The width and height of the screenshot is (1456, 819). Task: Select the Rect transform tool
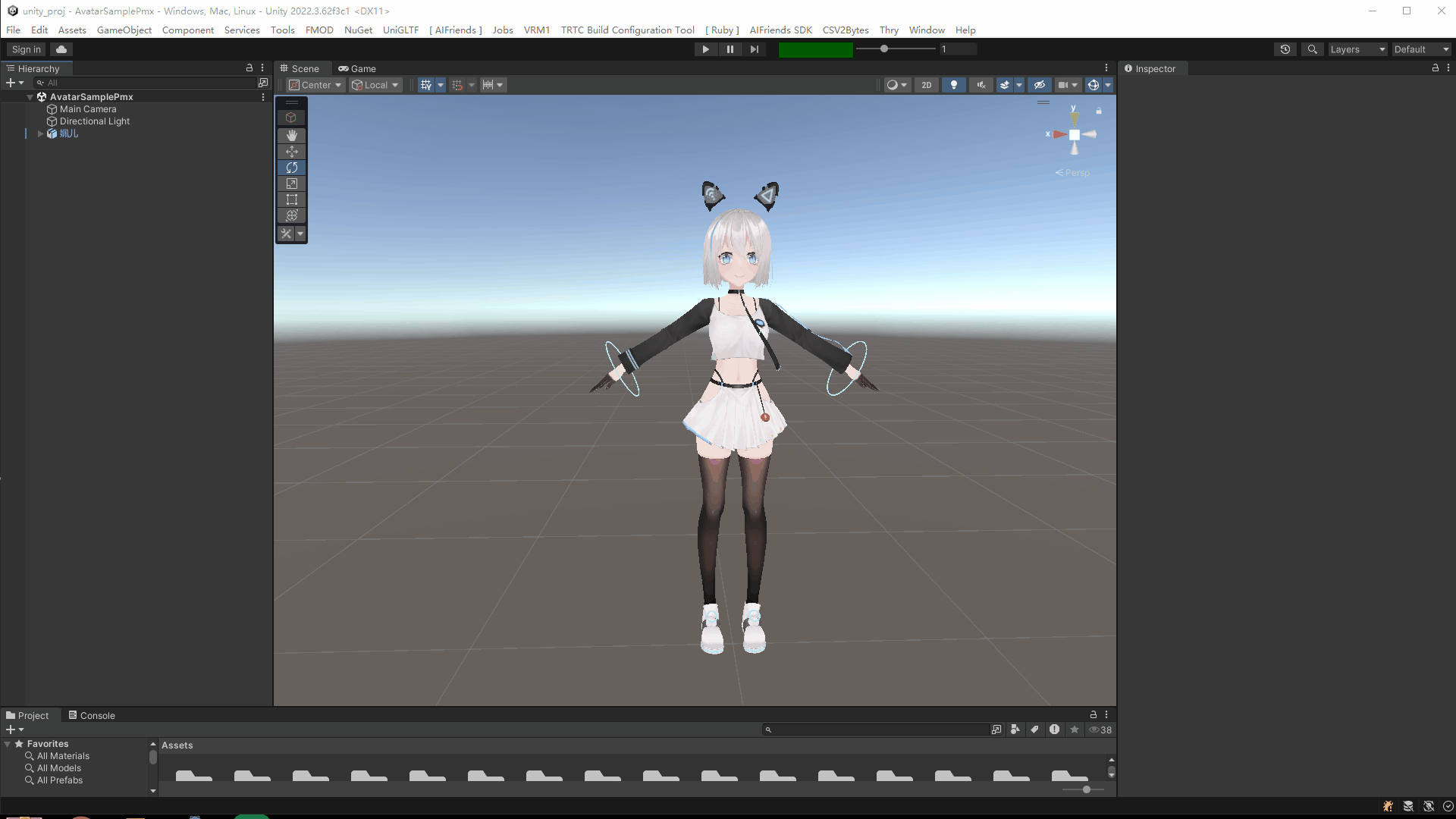click(x=291, y=199)
